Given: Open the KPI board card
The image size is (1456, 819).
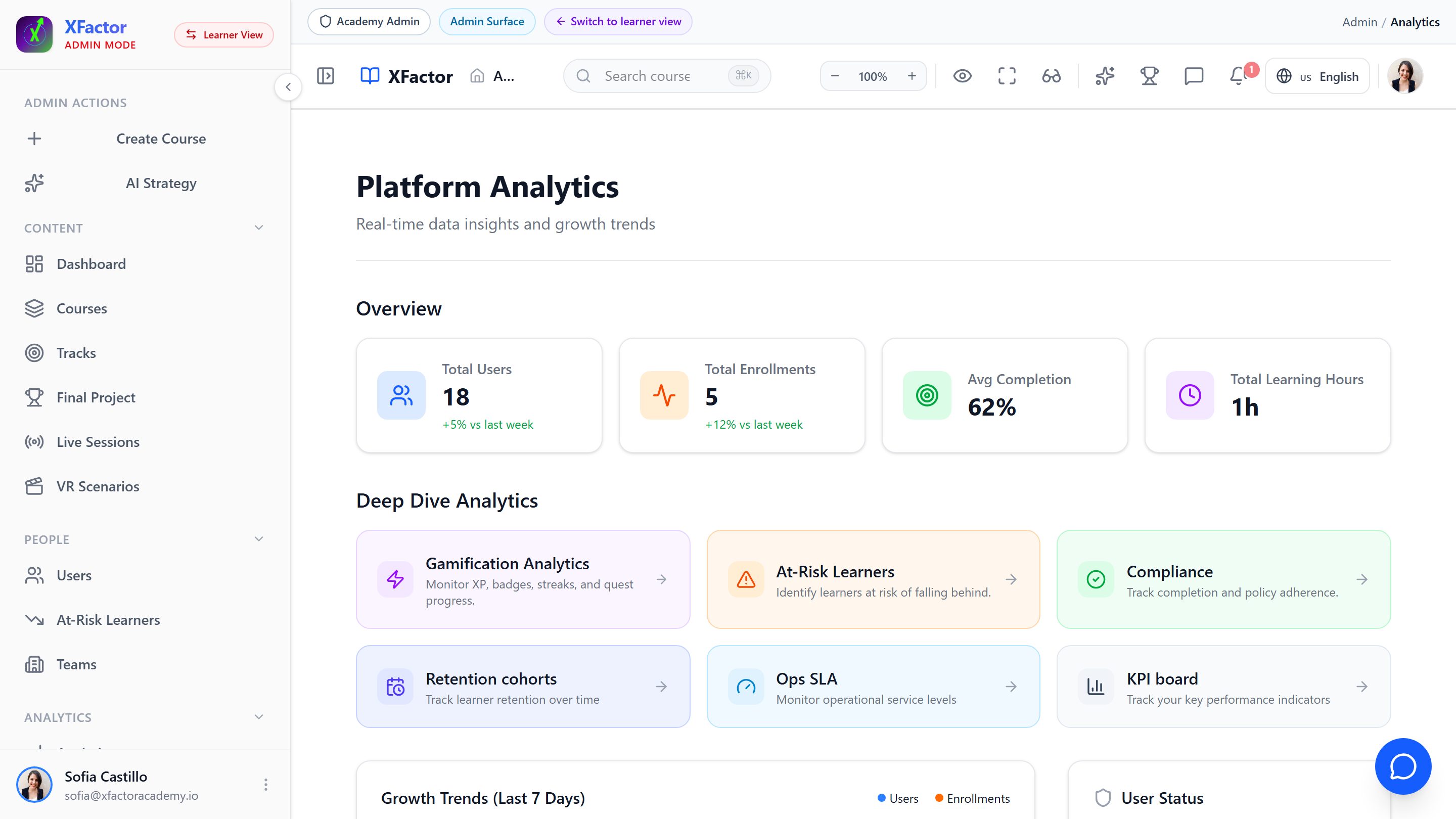Looking at the screenshot, I should coord(1223,687).
